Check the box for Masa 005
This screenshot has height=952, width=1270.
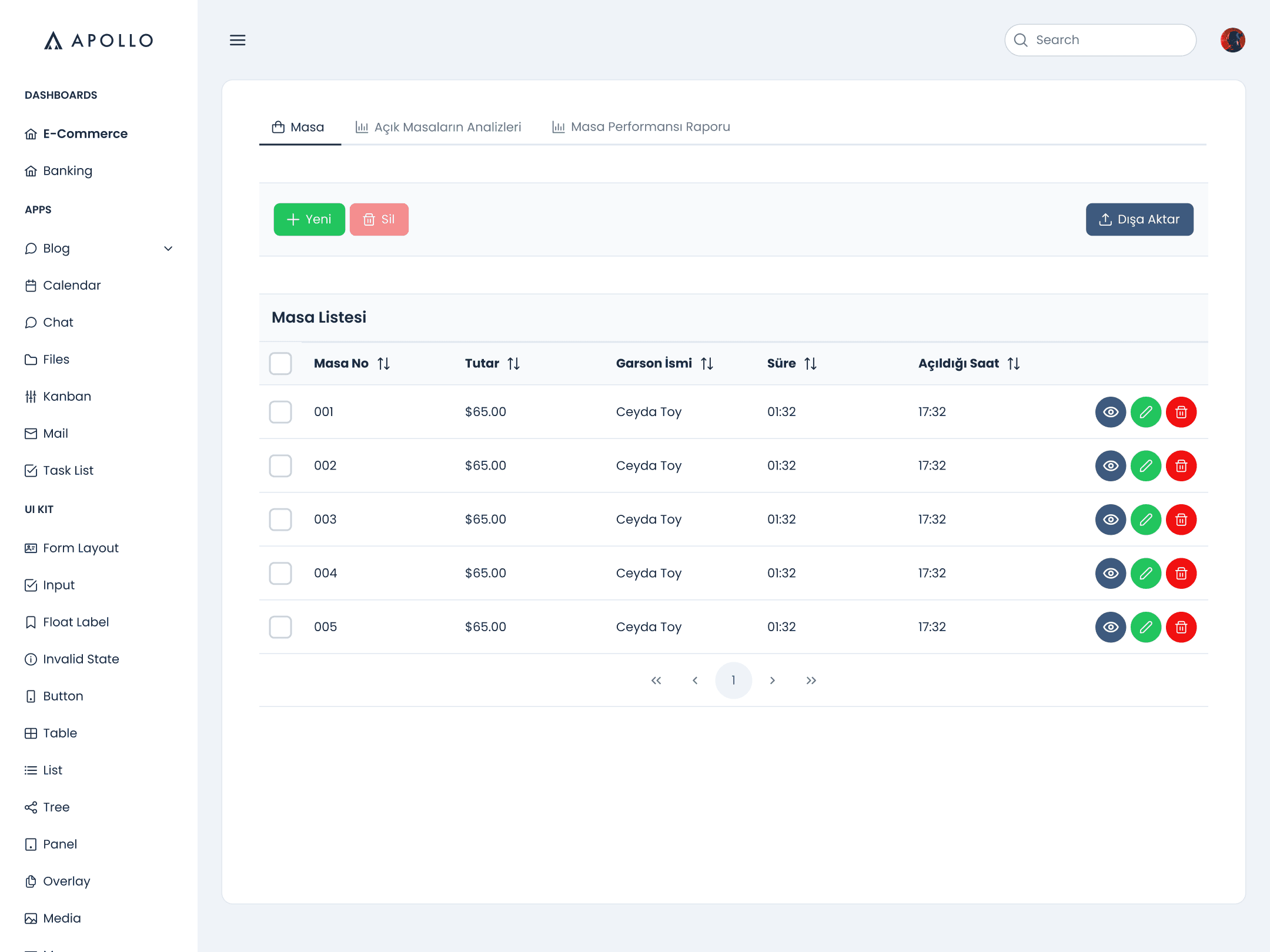click(280, 627)
